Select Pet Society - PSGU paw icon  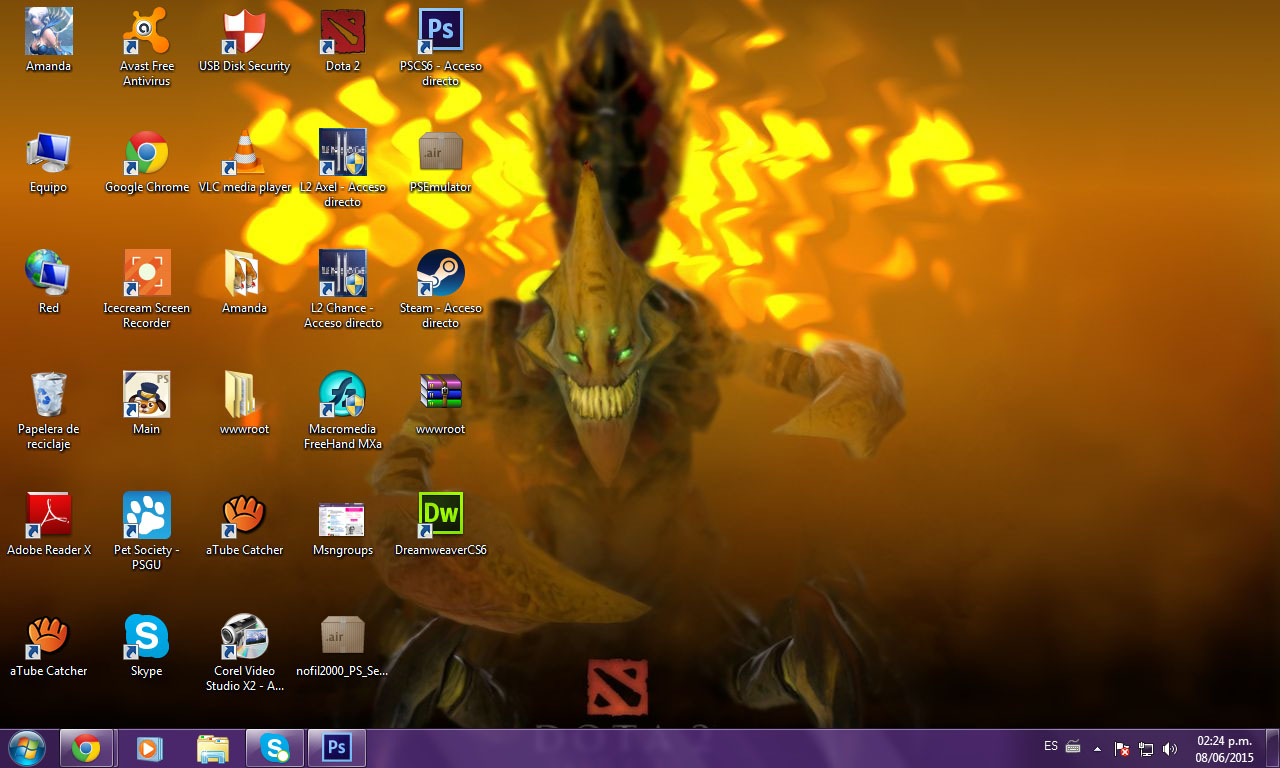click(x=147, y=517)
